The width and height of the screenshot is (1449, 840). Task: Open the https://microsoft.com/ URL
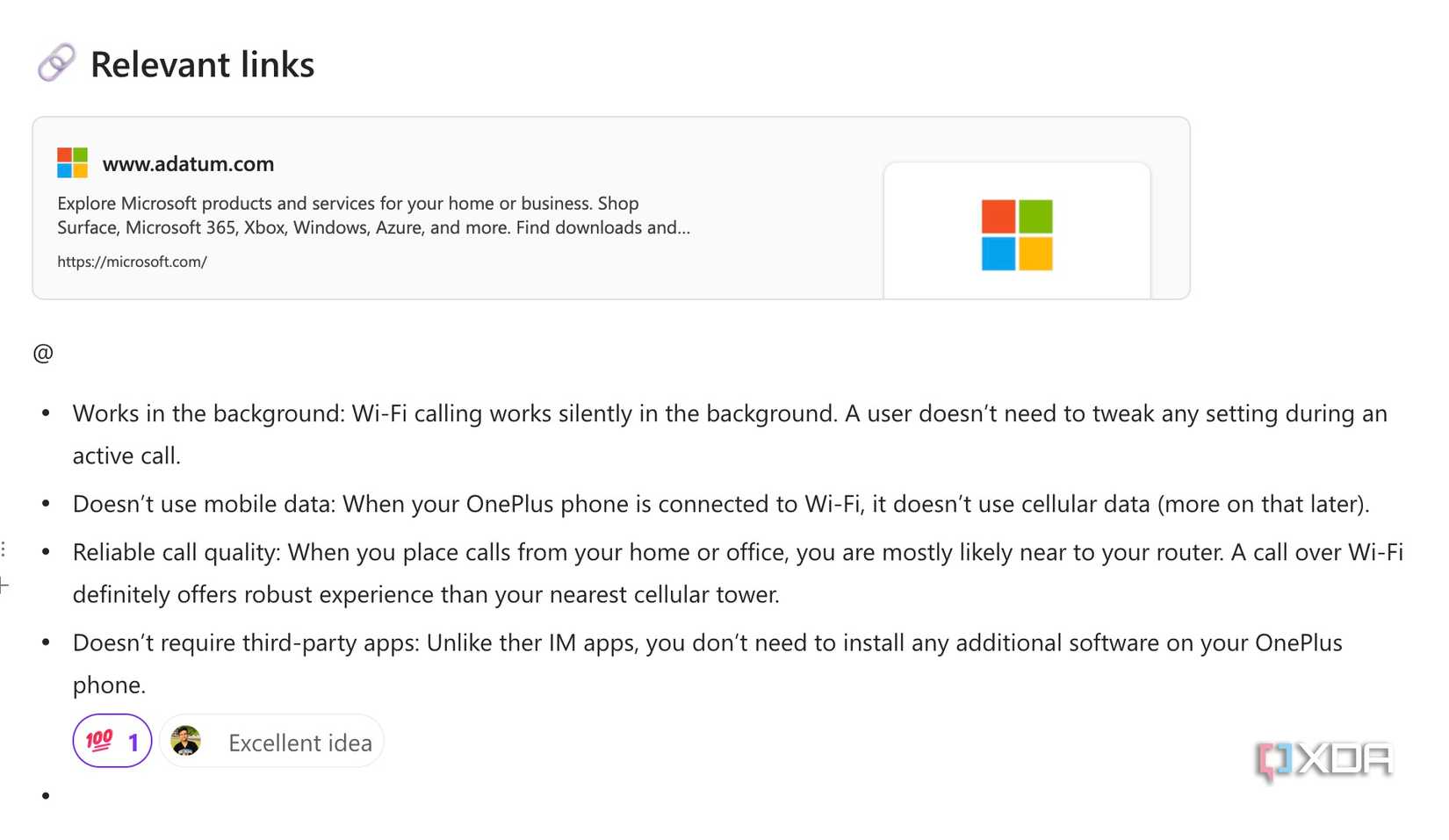132,262
